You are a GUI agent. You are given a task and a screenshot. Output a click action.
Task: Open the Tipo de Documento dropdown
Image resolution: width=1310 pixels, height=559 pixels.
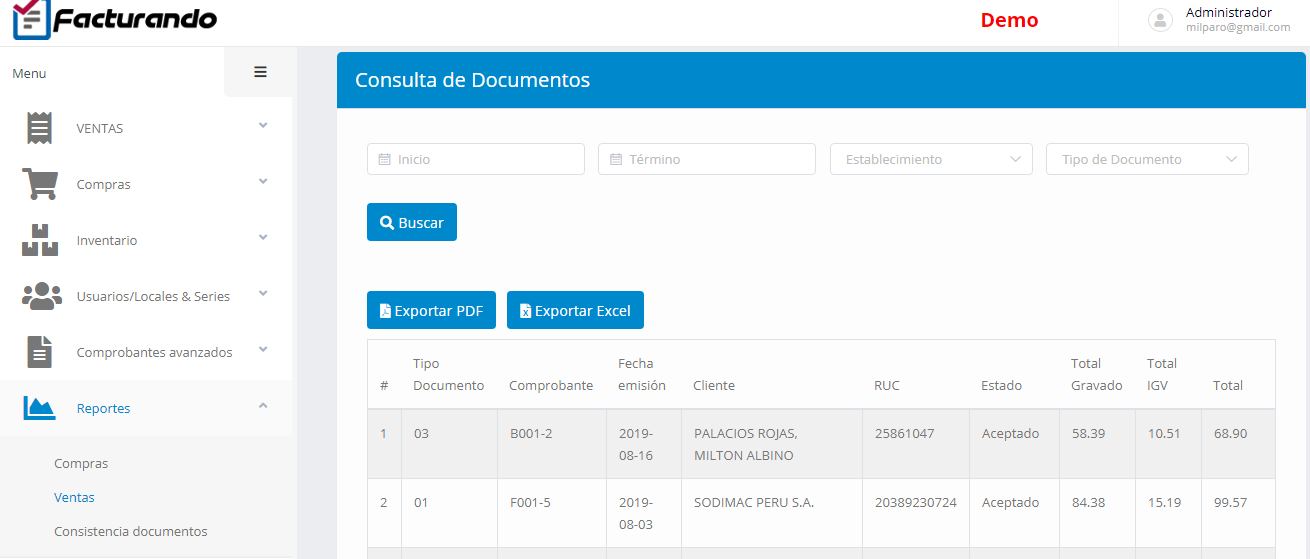[1147, 159]
